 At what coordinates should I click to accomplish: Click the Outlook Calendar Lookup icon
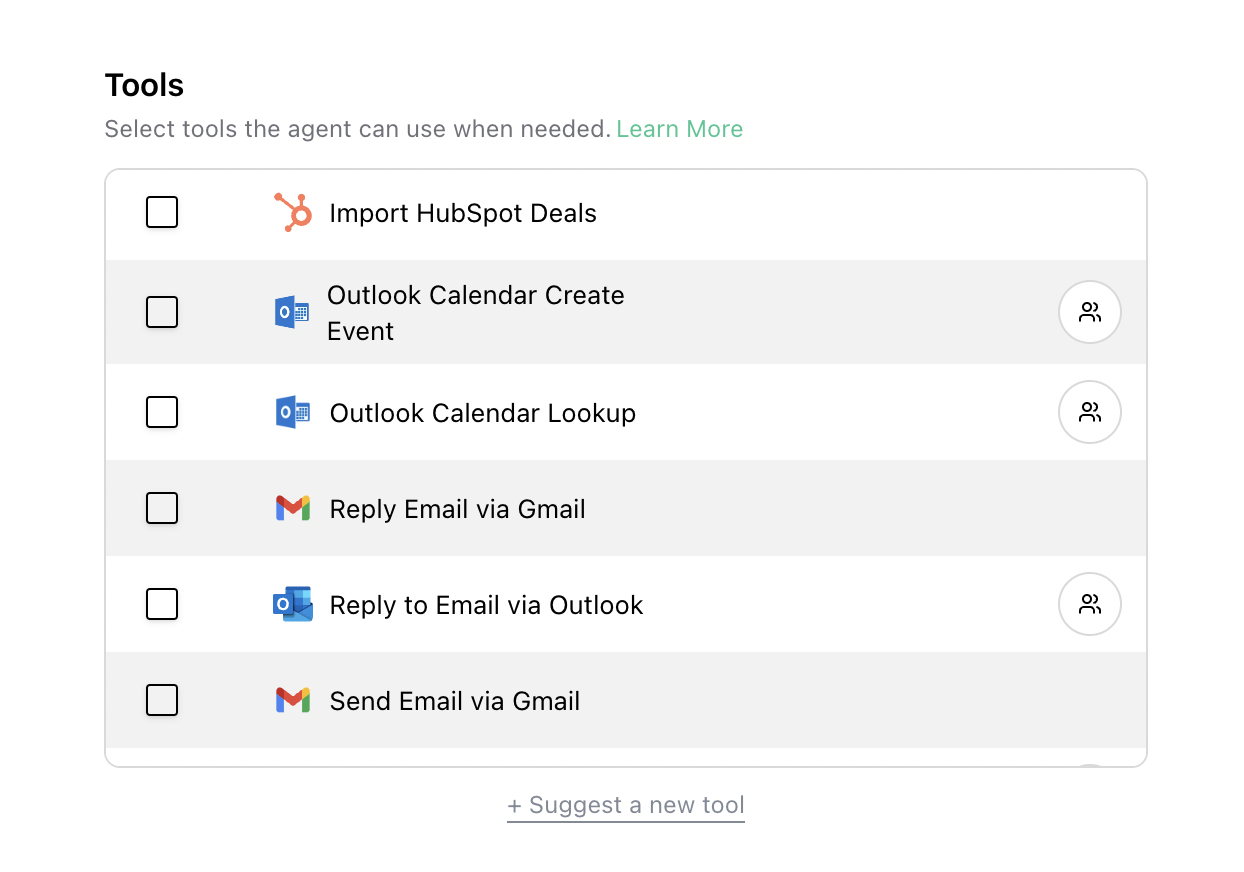point(292,412)
